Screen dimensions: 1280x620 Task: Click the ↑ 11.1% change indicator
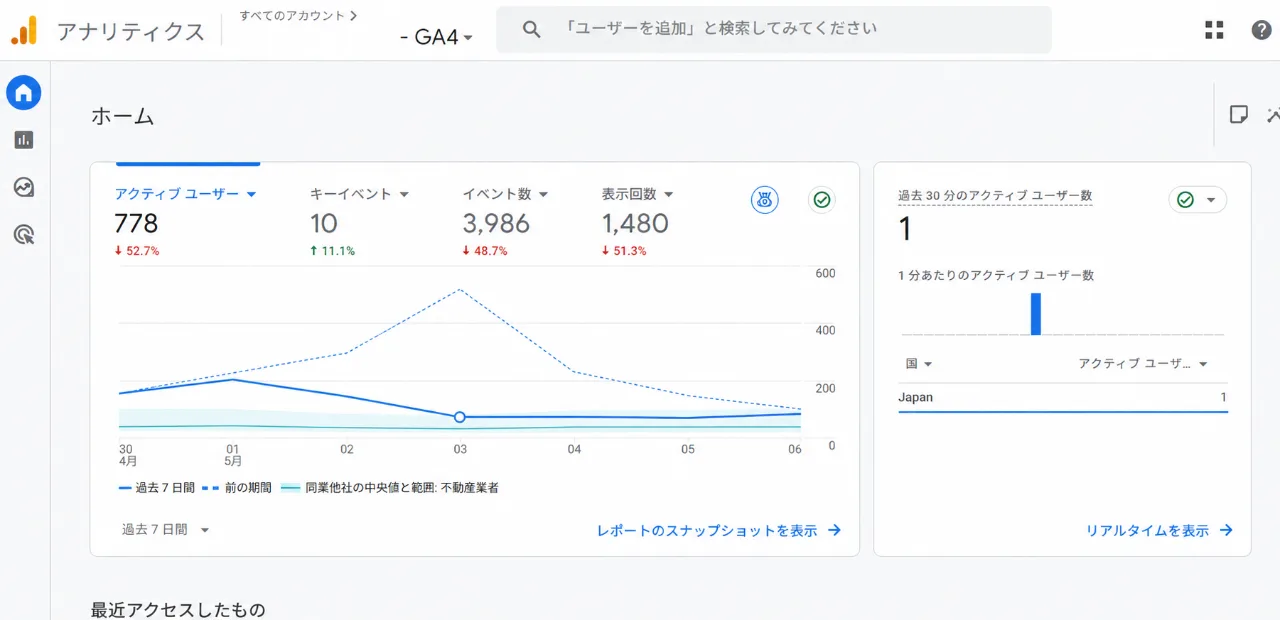(x=332, y=251)
